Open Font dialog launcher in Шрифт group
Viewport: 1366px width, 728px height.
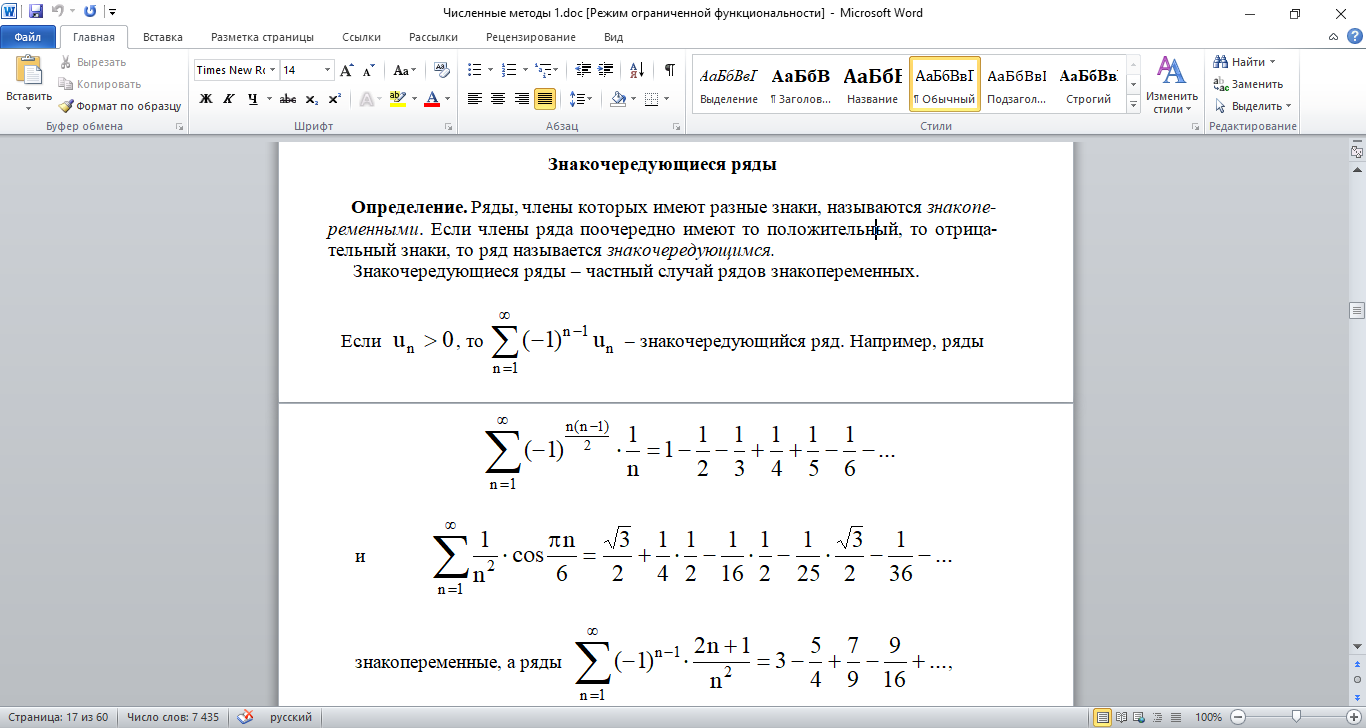447,127
